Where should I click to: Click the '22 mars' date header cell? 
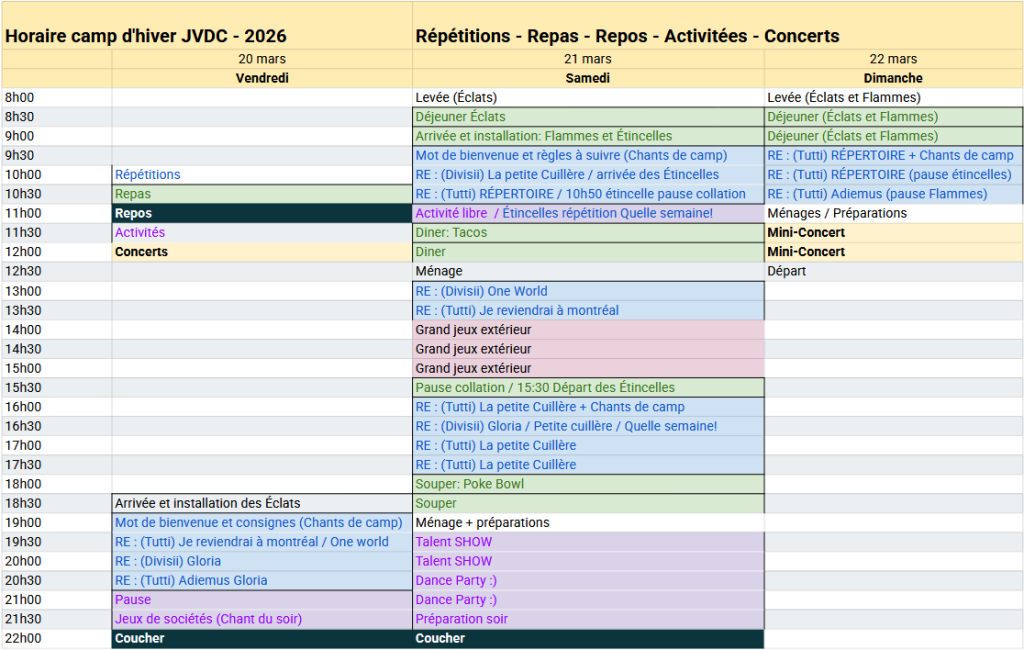[893, 59]
